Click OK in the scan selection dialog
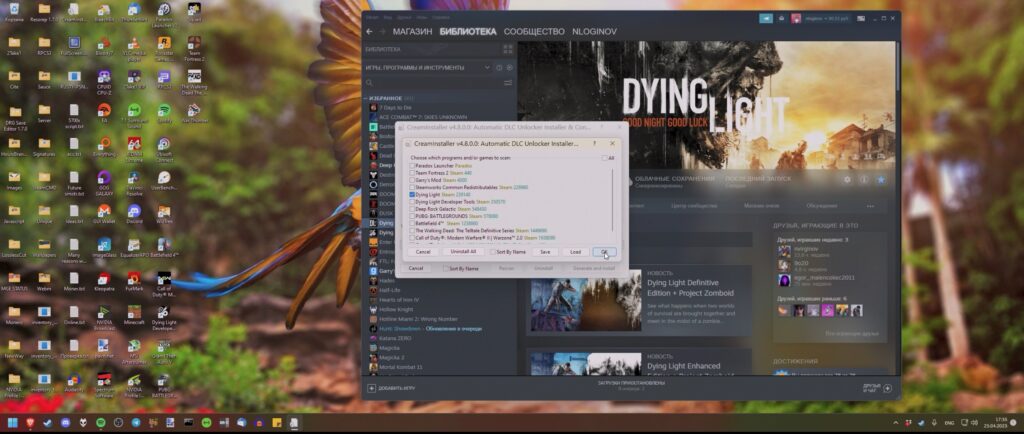Image resolution: width=1024 pixels, height=434 pixels. point(604,252)
